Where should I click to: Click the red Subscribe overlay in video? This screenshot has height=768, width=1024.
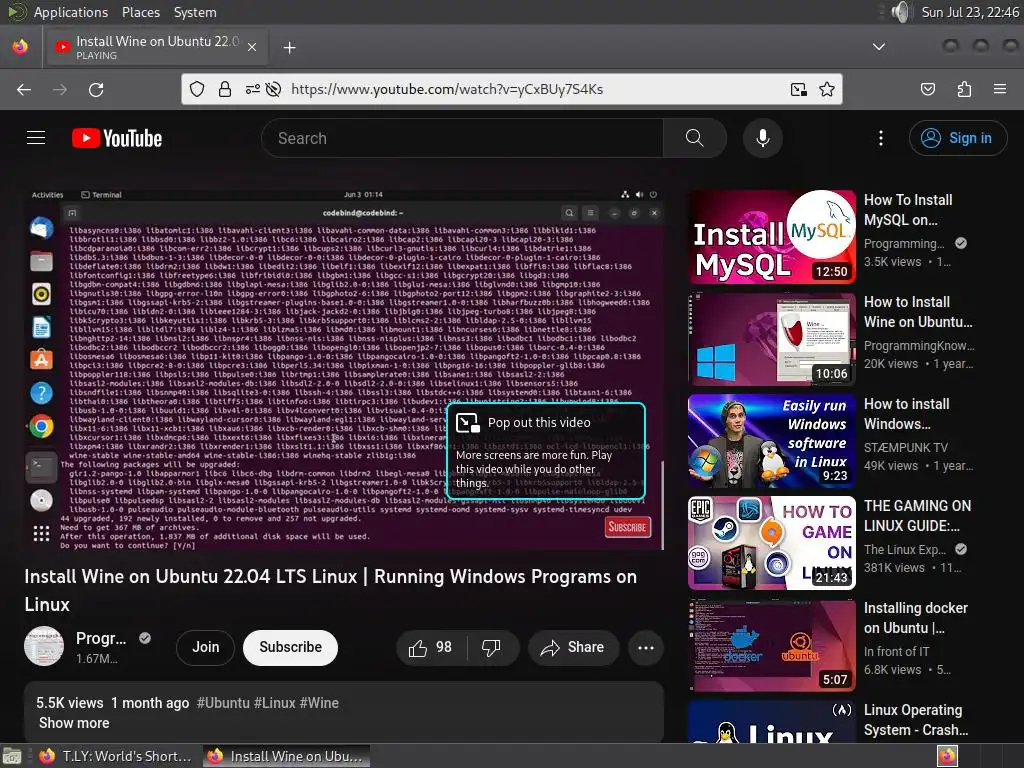[628, 527]
